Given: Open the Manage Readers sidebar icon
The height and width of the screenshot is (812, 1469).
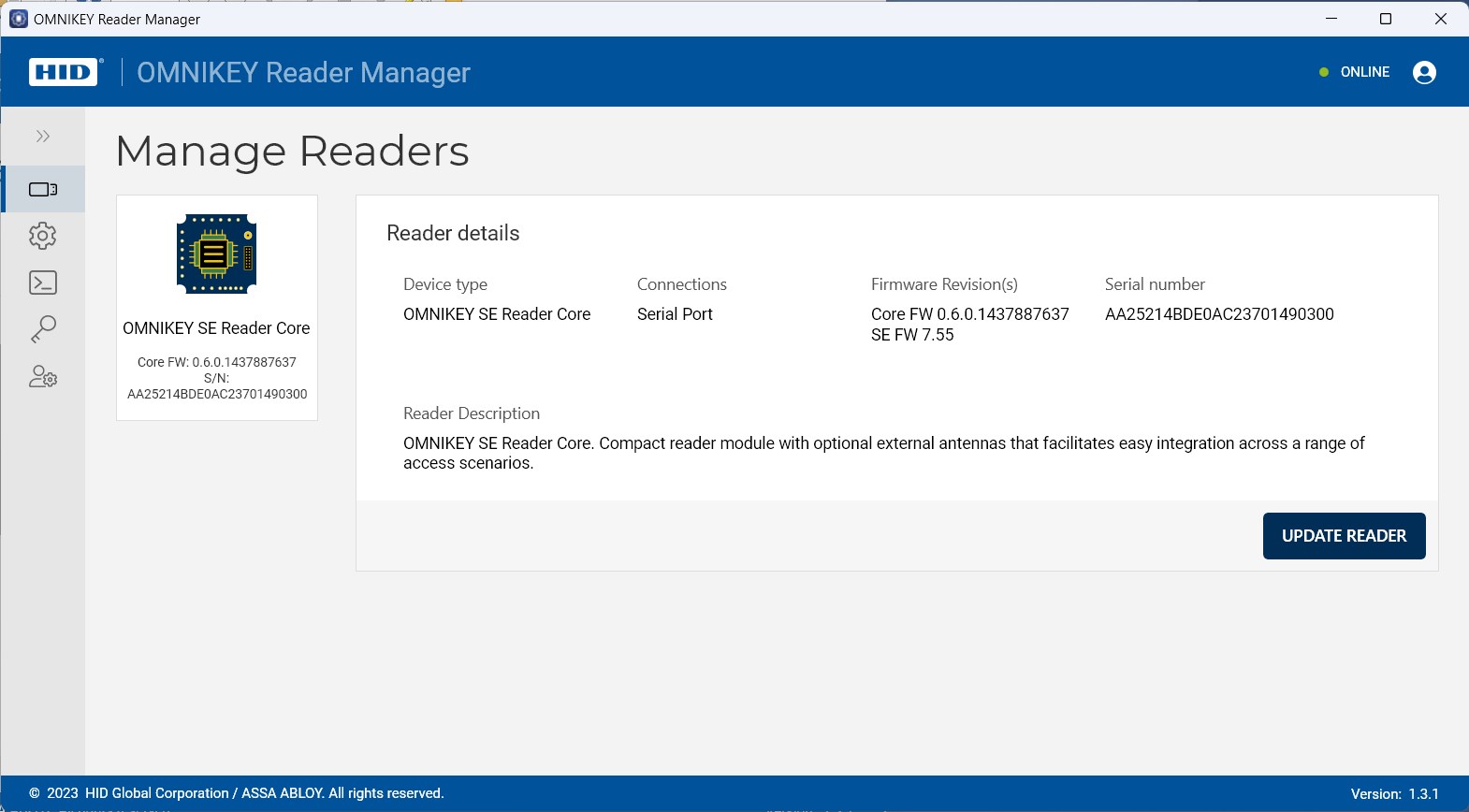Looking at the screenshot, I should (43, 189).
